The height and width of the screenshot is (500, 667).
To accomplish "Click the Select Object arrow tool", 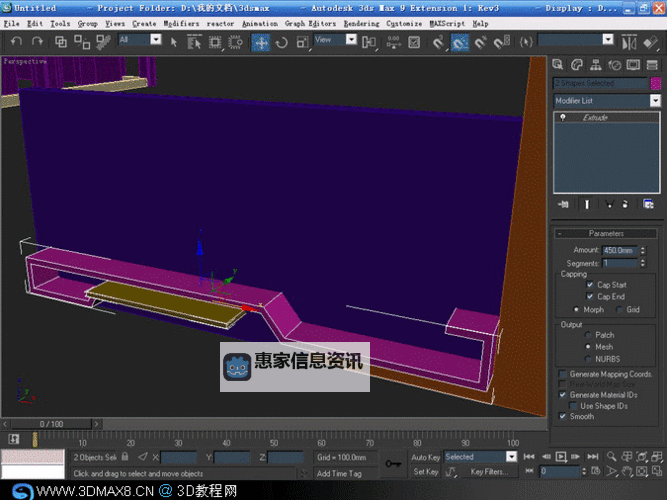I will [x=174, y=42].
